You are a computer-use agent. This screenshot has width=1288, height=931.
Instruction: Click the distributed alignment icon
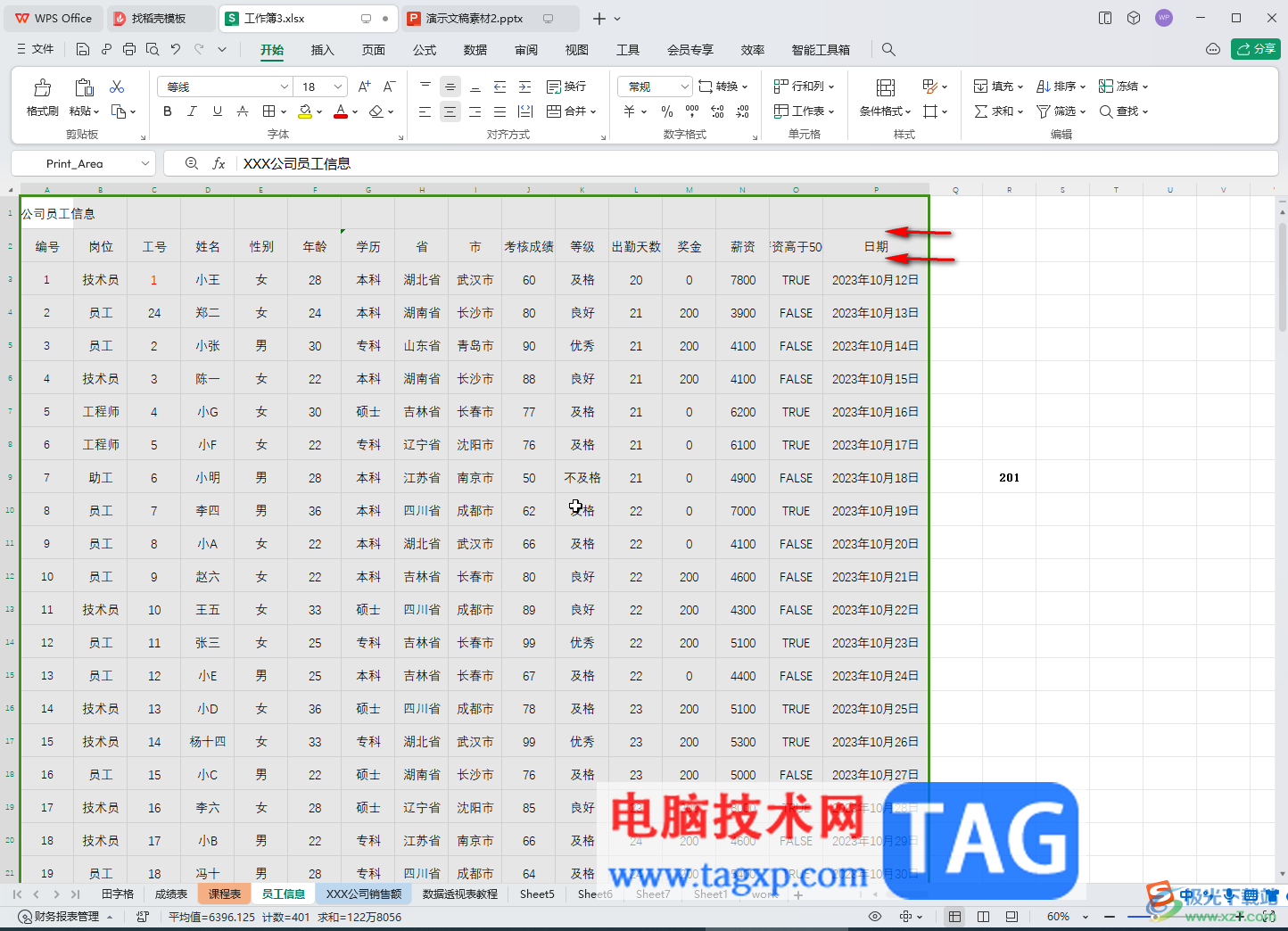click(525, 111)
